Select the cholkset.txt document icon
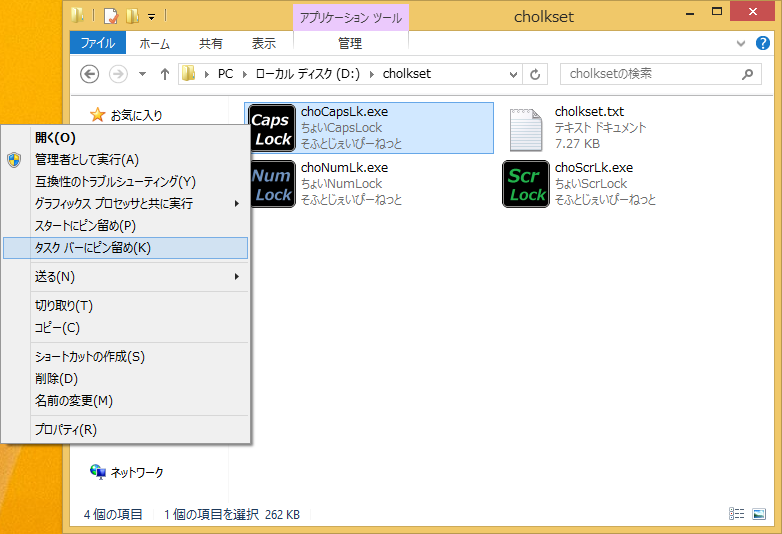The height and width of the screenshot is (534, 782). point(526,130)
